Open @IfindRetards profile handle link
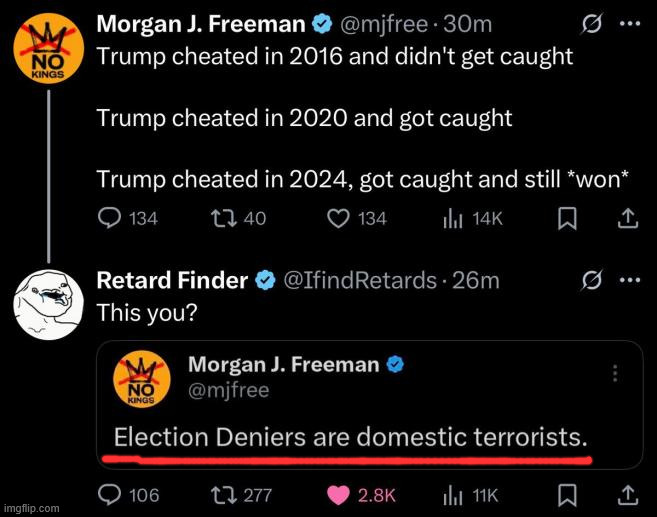This screenshot has width=657, height=517. [360, 280]
